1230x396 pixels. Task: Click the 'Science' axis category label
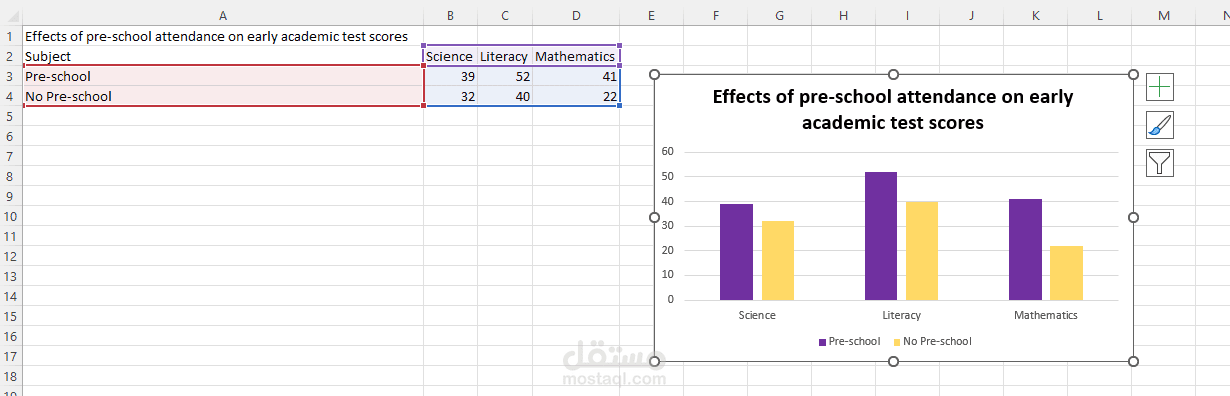point(757,315)
